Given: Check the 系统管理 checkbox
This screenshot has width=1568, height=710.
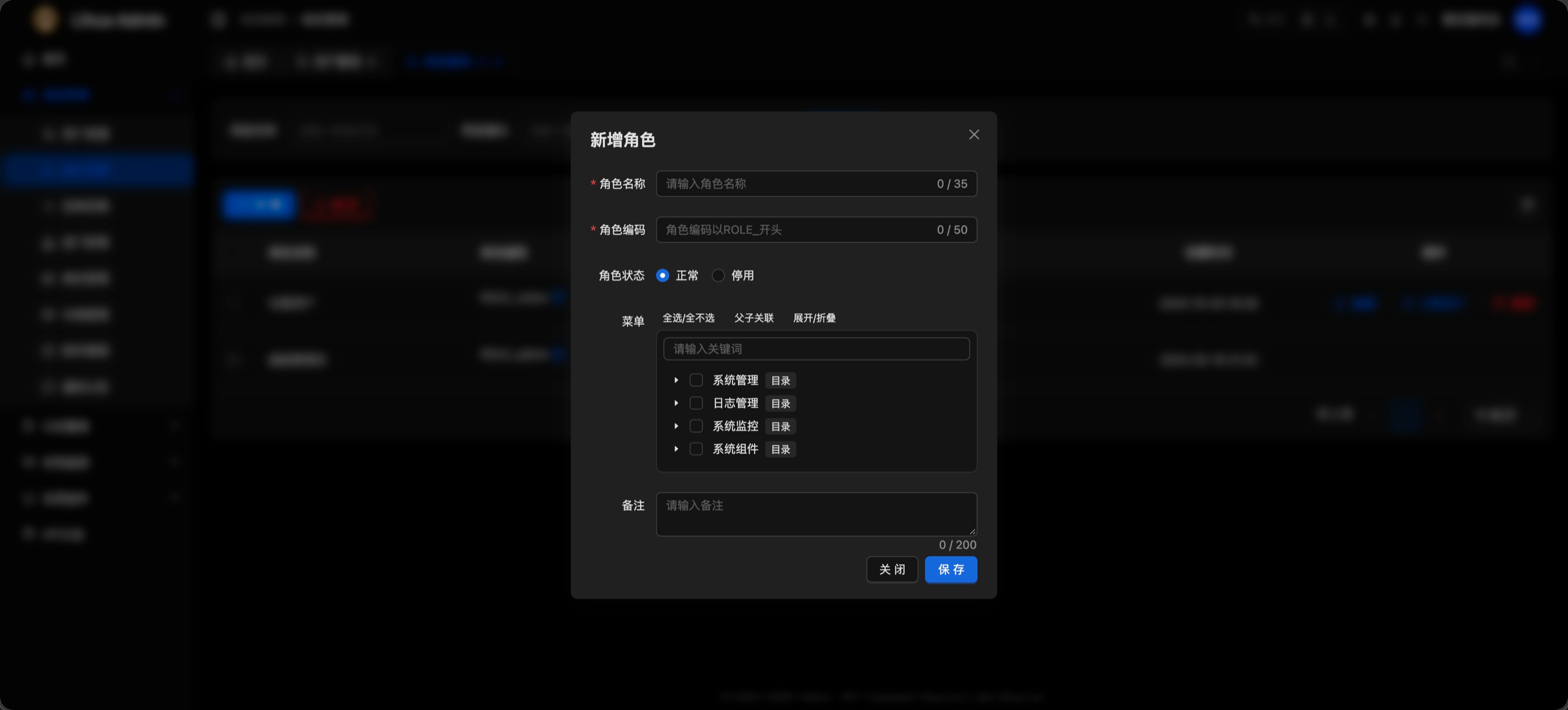Looking at the screenshot, I should pyautogui.click(x=696, y=380).
